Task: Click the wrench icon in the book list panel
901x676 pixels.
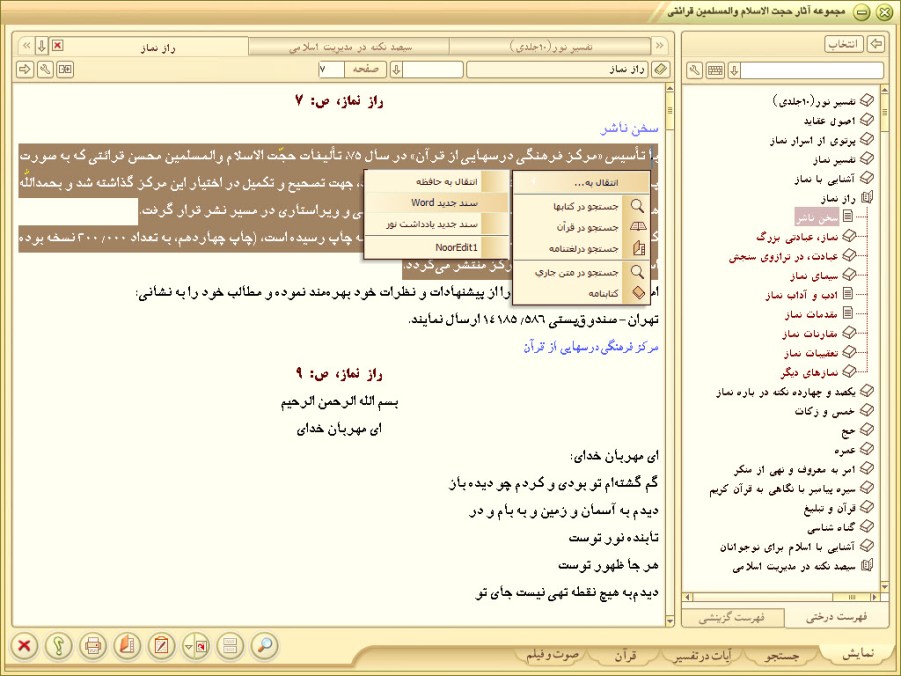Action: coord(695,70)
